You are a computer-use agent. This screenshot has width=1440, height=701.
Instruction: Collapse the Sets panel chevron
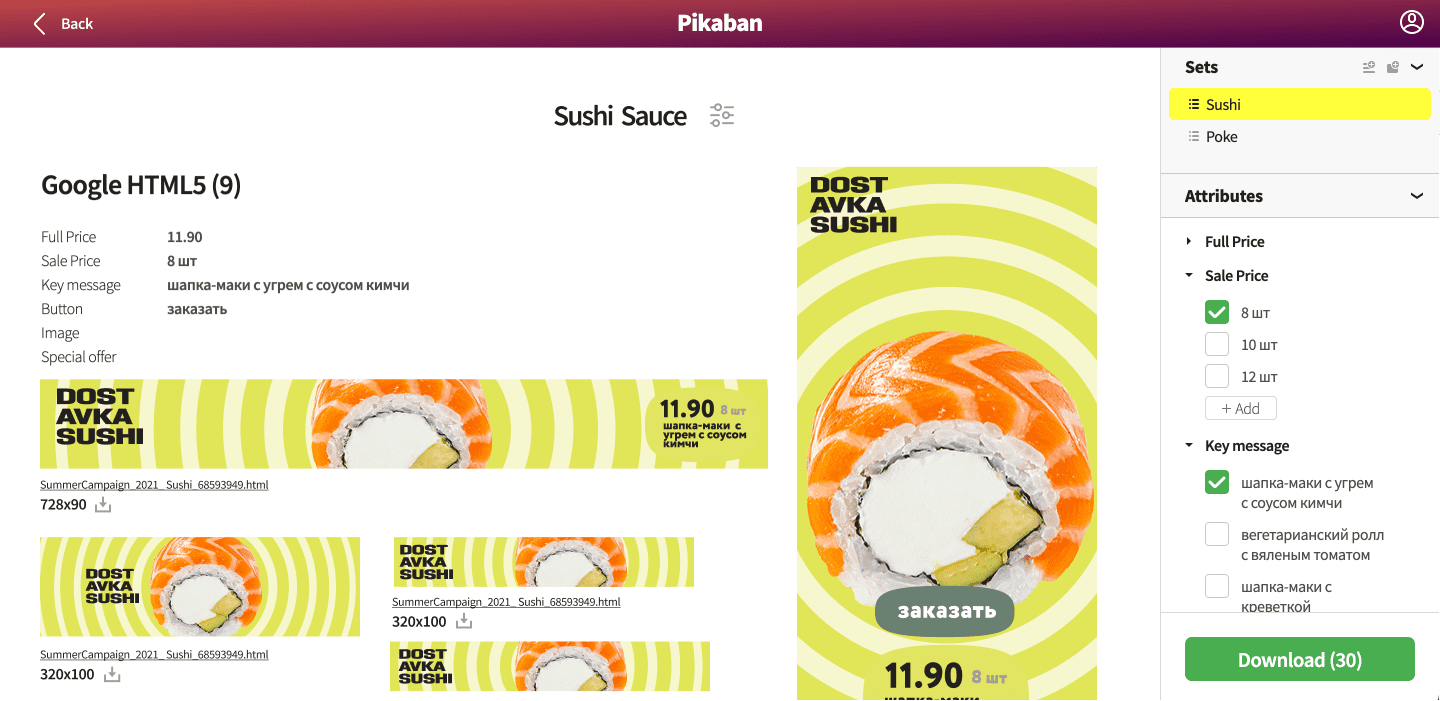coord(1416,67)
